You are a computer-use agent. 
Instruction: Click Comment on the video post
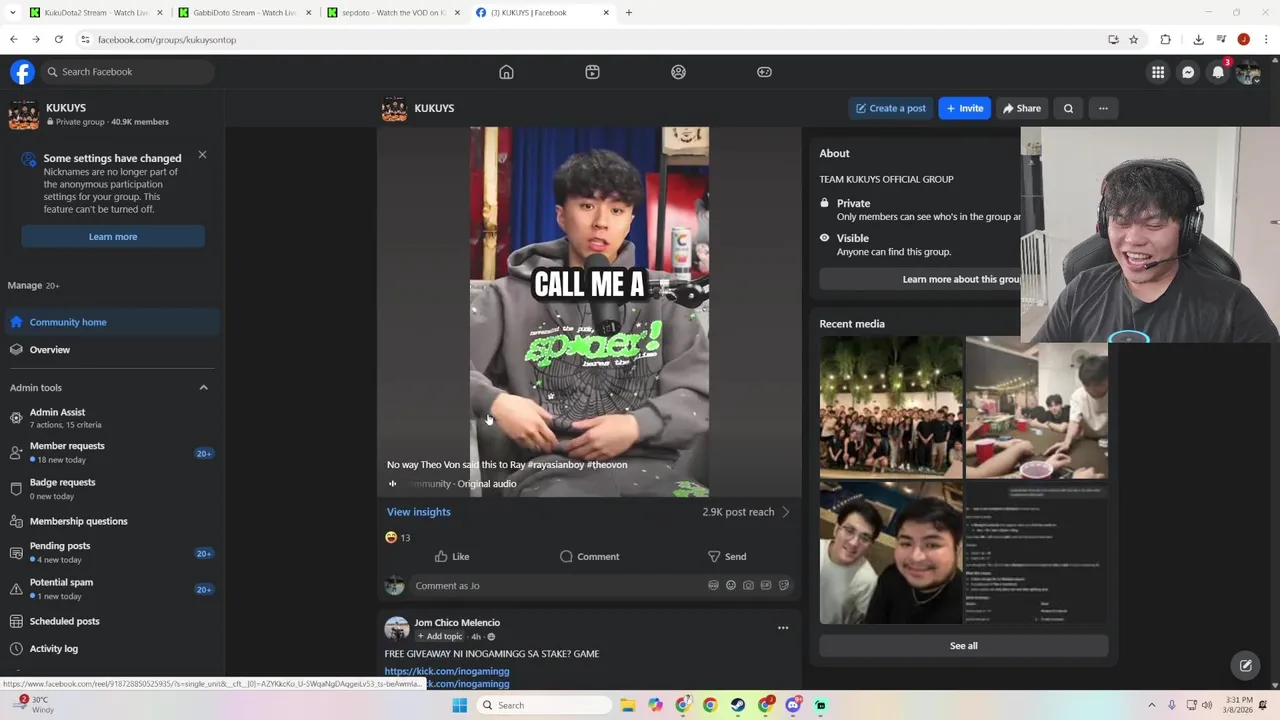click(x=589, y=556)
